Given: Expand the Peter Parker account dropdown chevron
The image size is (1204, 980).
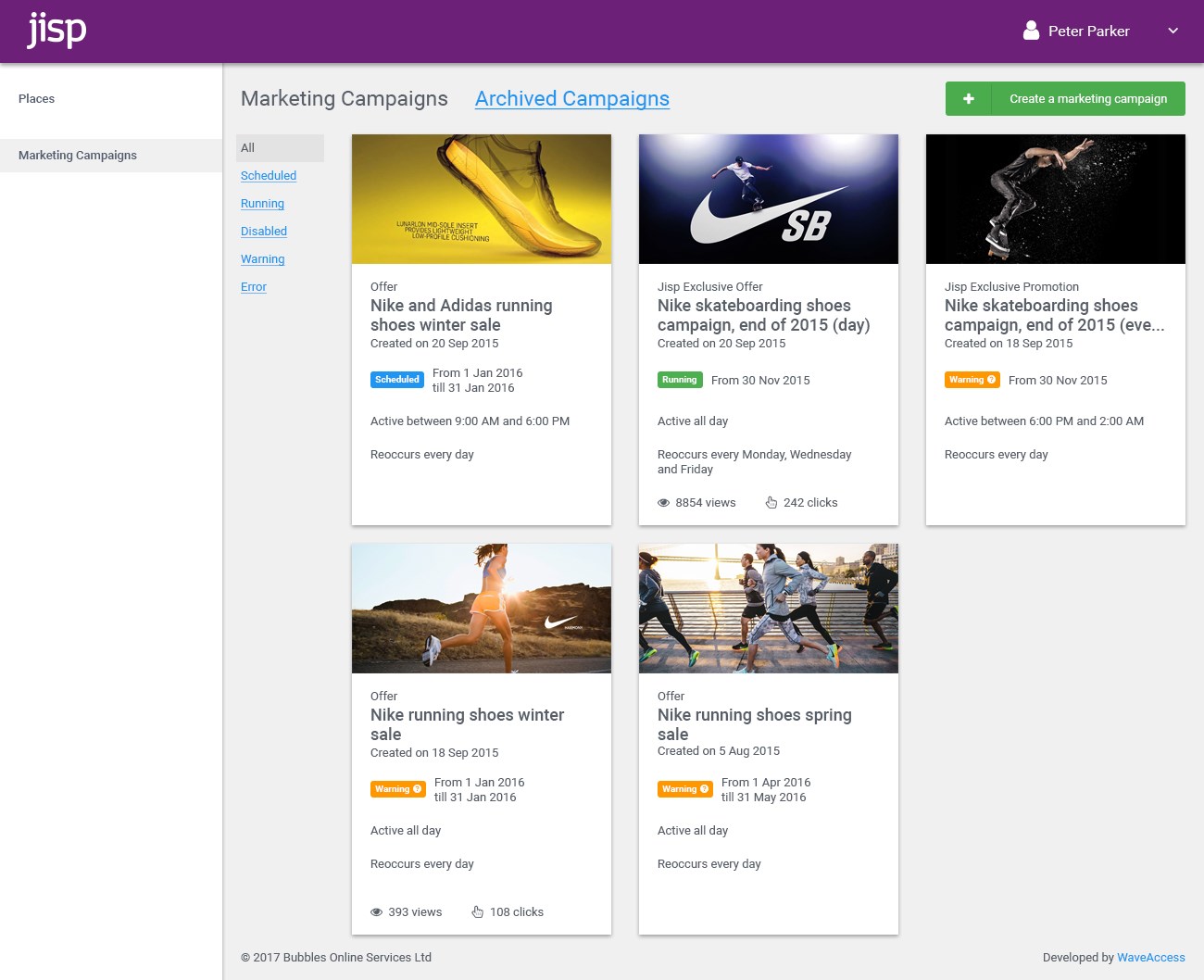Looking at the screenshot, I should (x=1173, y=31).
